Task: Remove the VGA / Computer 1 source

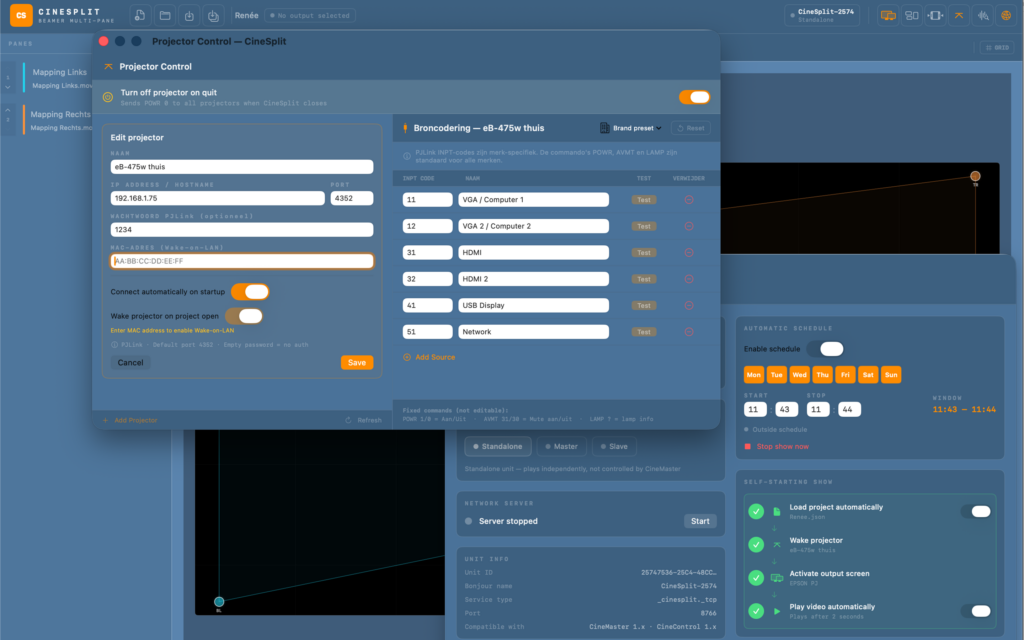Action: 688,200
